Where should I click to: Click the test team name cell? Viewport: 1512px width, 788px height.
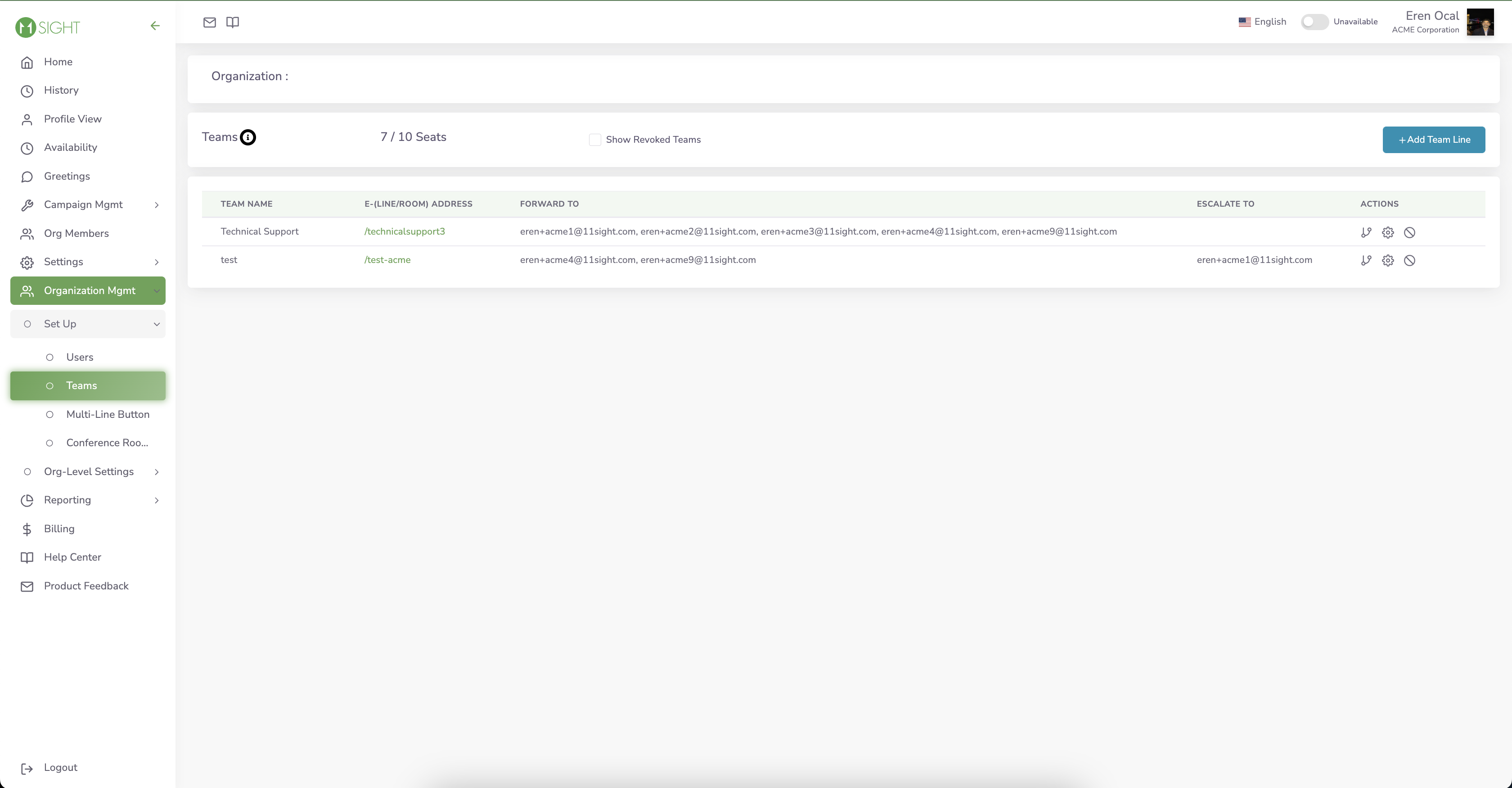point(229,259)
